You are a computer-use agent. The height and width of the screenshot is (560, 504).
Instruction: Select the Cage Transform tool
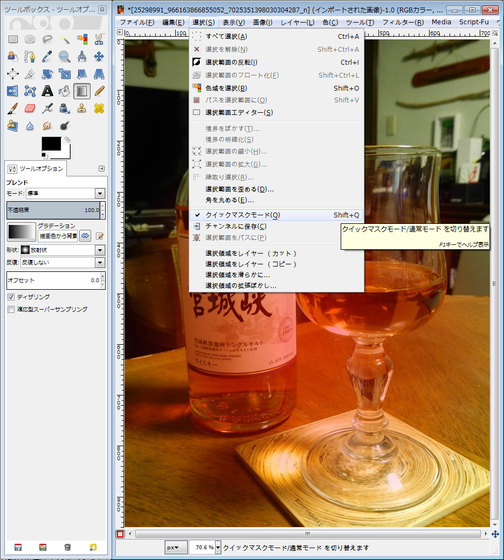click(x=30, y=91)
